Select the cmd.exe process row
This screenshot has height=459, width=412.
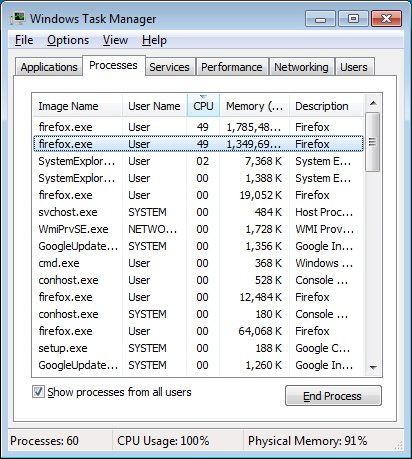point(198,263)
